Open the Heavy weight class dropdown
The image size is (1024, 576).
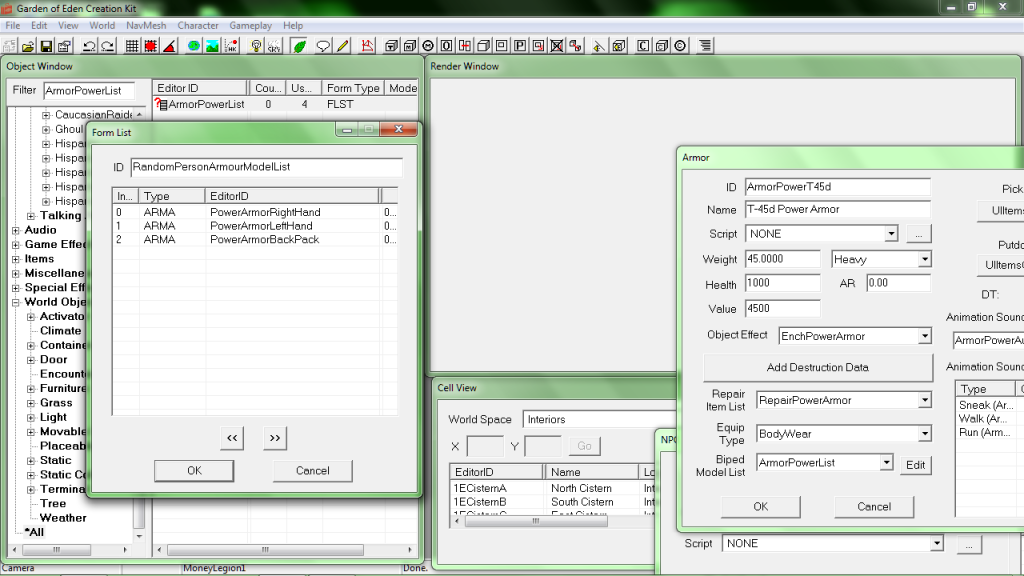point(925,259)
